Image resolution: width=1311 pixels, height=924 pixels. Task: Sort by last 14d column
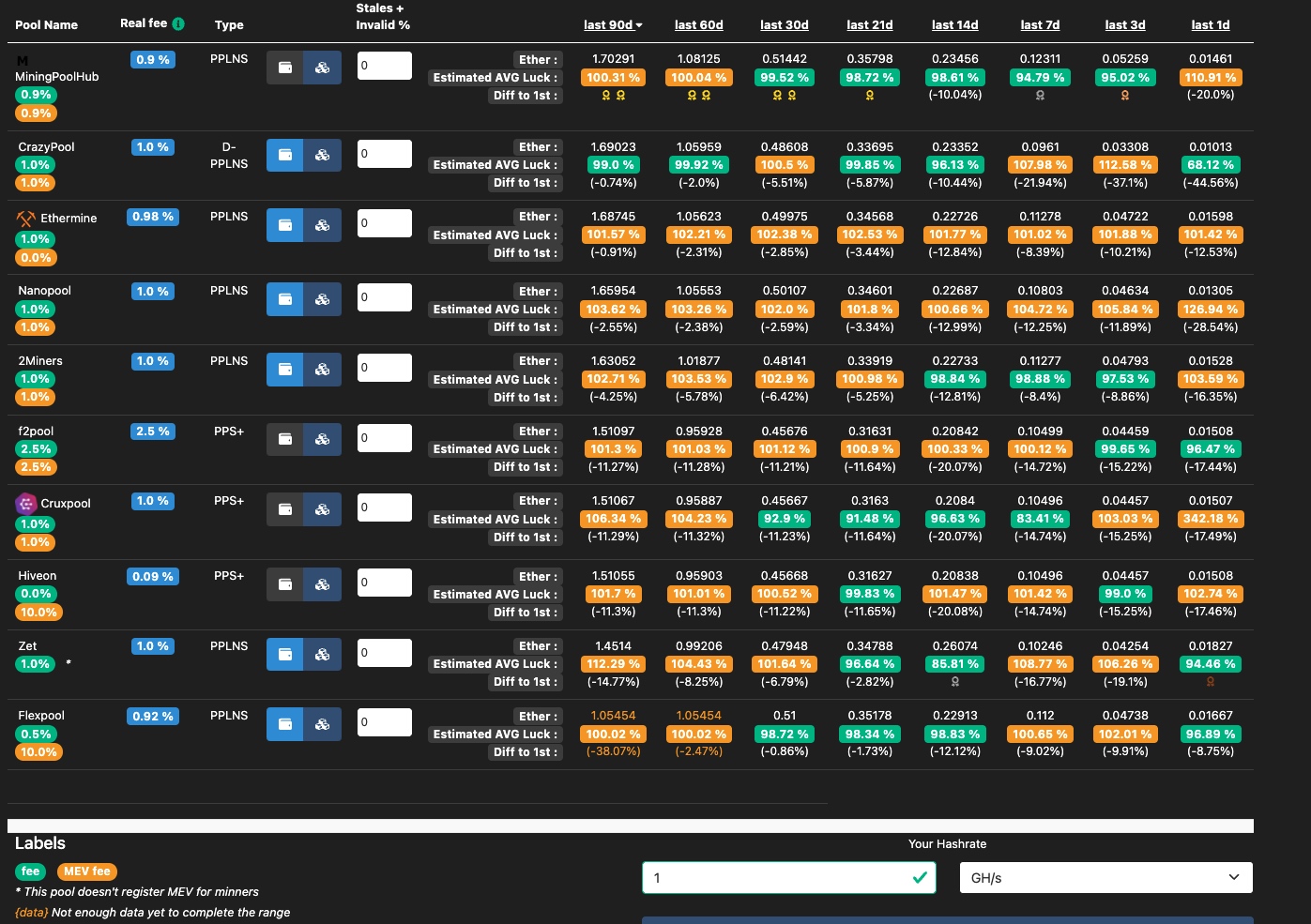coord(955,24)
